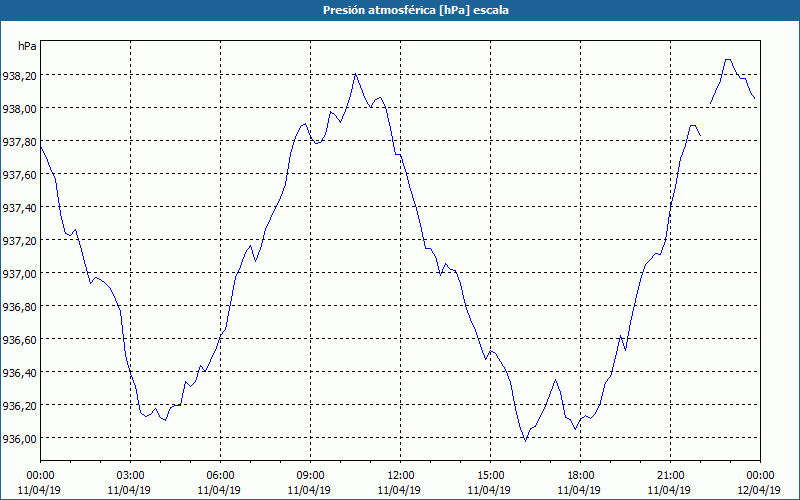
Task: Click the curve minimum just after 15:00
Action: 526,441
